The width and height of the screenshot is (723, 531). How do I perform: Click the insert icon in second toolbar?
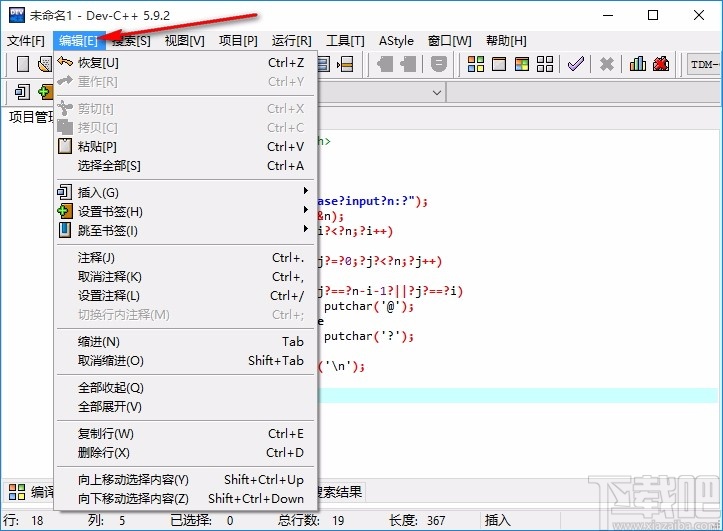(22, 92)
